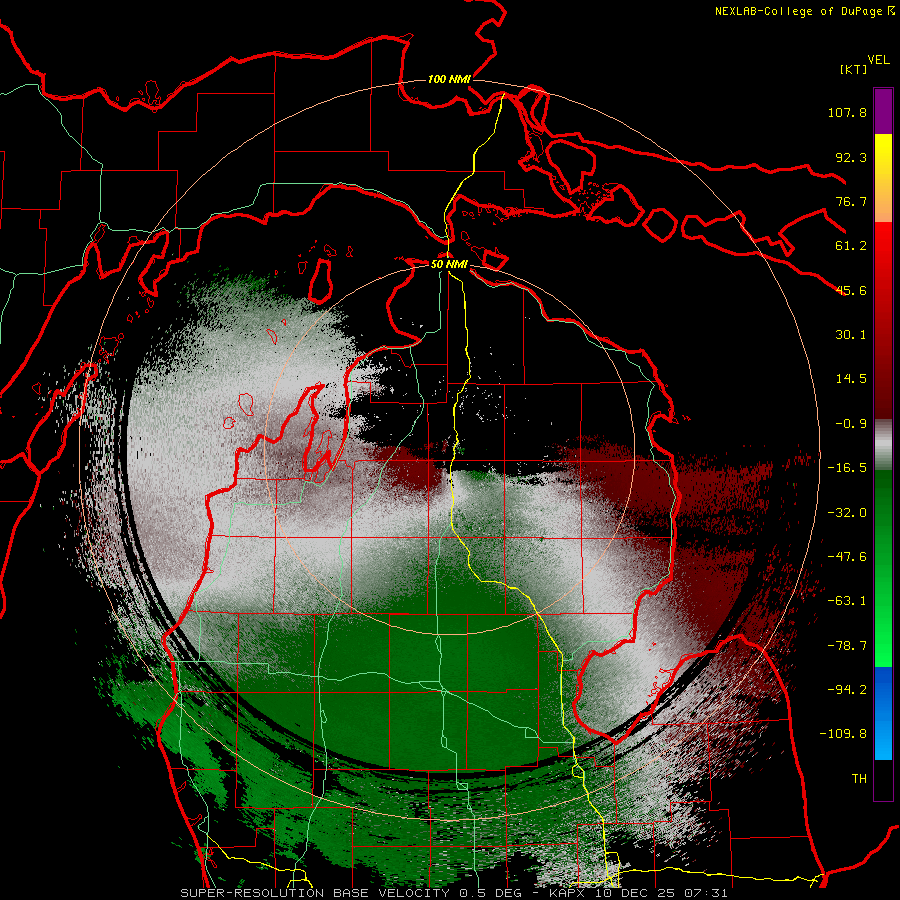Click the -109.8 velocity scale value
Viewport: 900px width, 900px height.
[843, 734]
